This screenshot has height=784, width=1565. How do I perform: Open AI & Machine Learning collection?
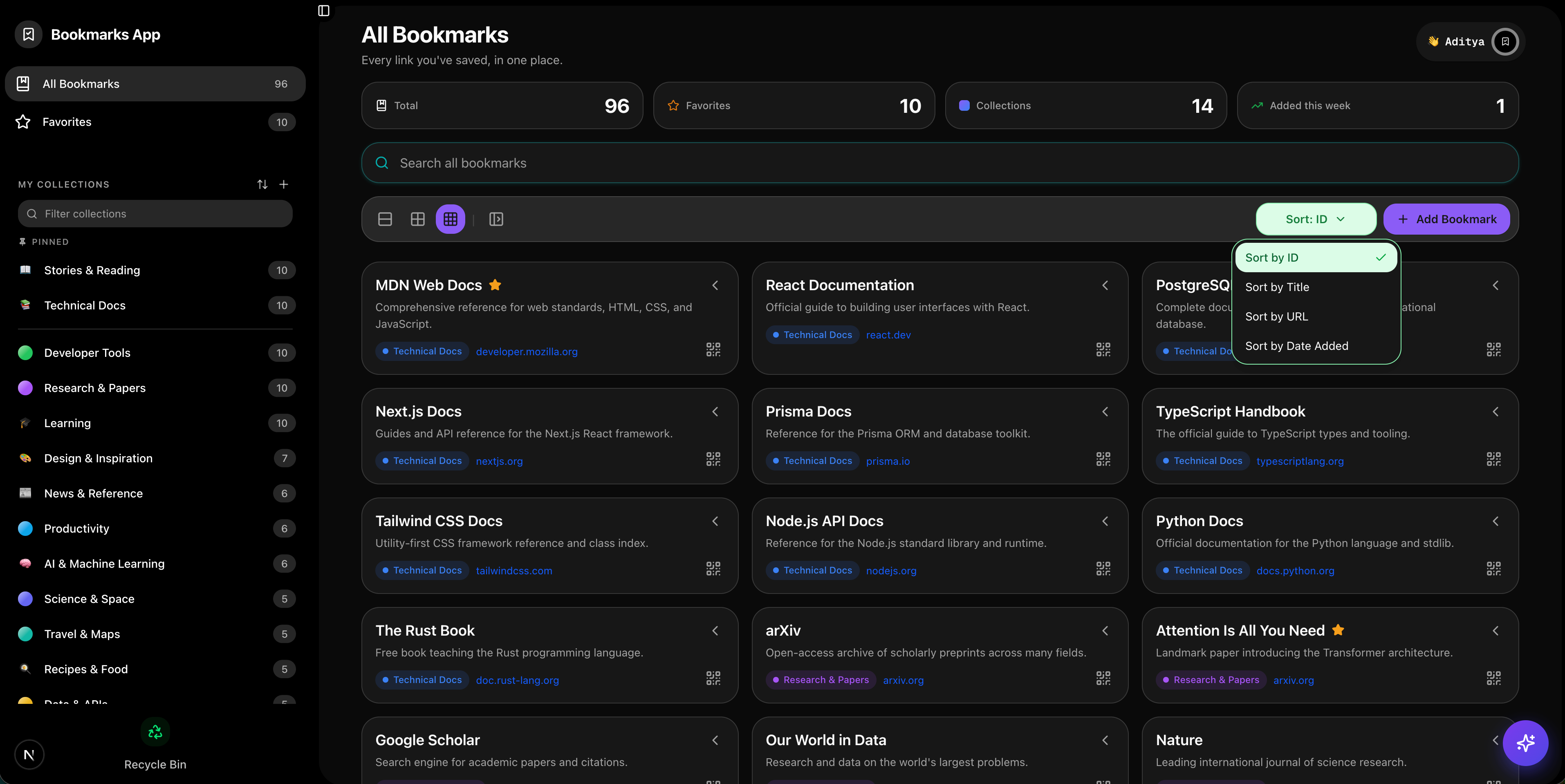155,564
